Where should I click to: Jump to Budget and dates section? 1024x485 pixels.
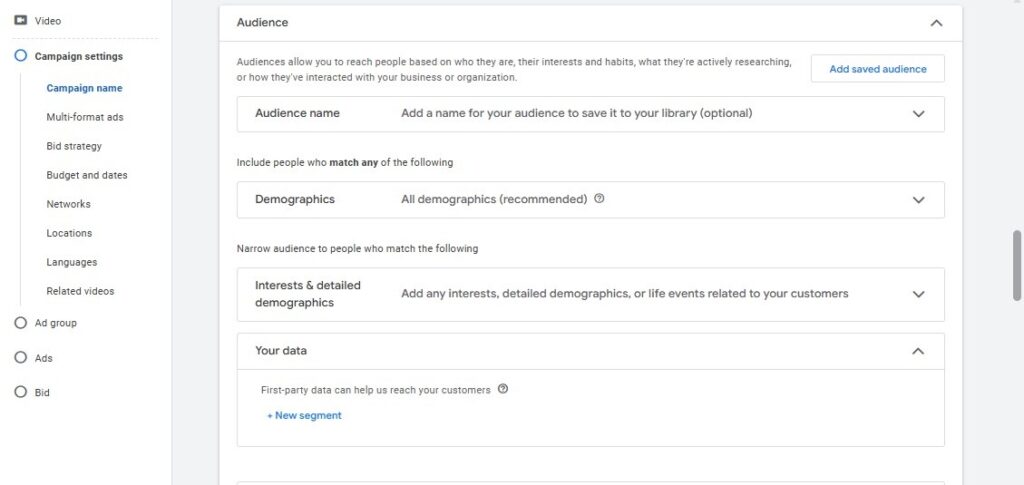[87, 175]
